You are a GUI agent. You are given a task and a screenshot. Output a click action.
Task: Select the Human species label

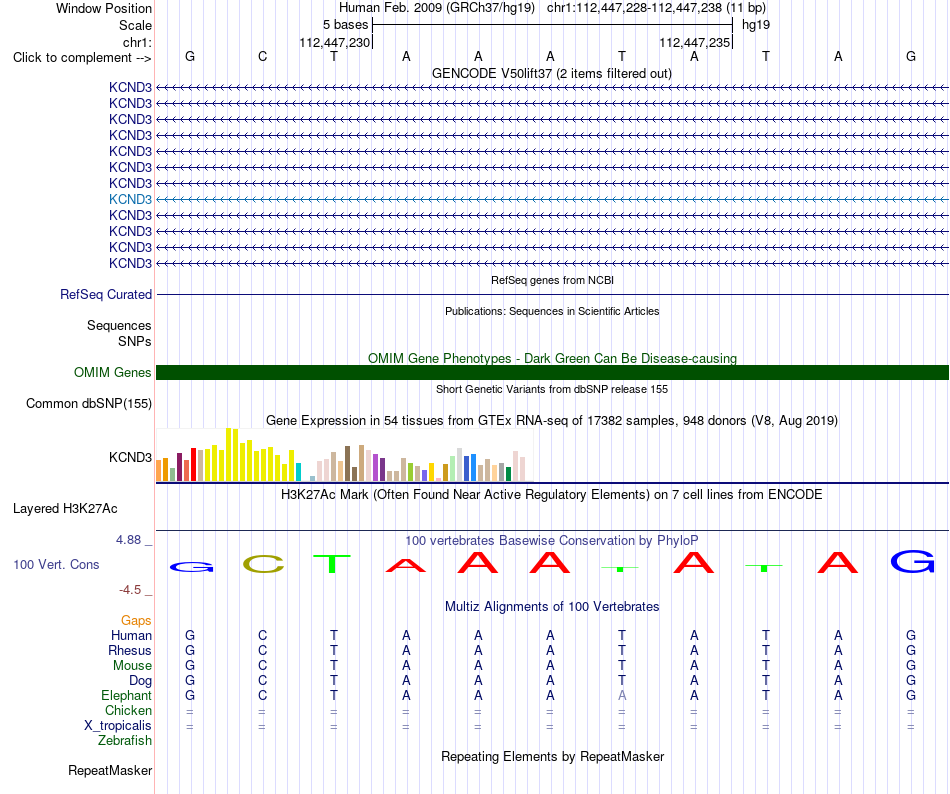pos(131,635)
